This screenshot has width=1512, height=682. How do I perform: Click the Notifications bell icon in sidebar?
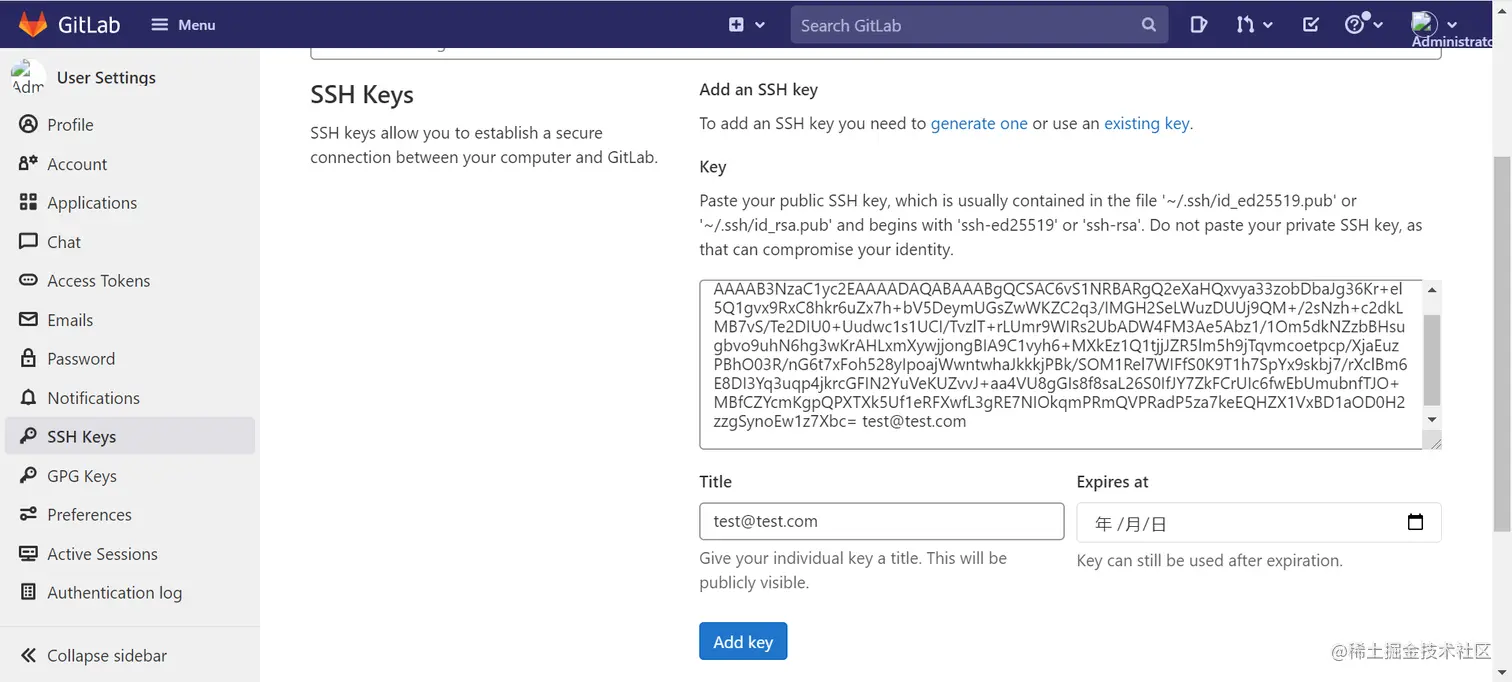coord(28,398)
